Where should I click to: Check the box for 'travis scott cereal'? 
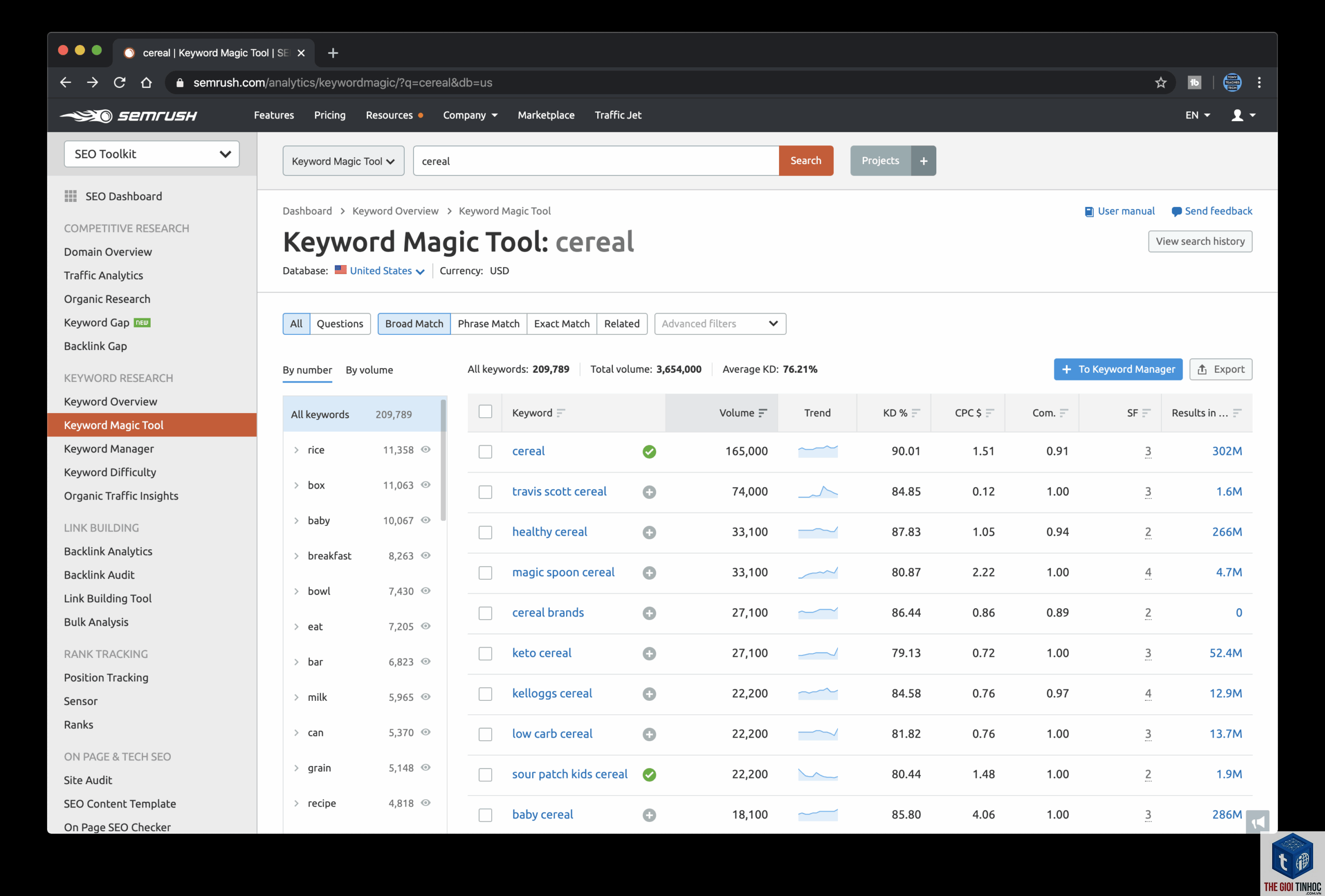(x=485, y=492)
